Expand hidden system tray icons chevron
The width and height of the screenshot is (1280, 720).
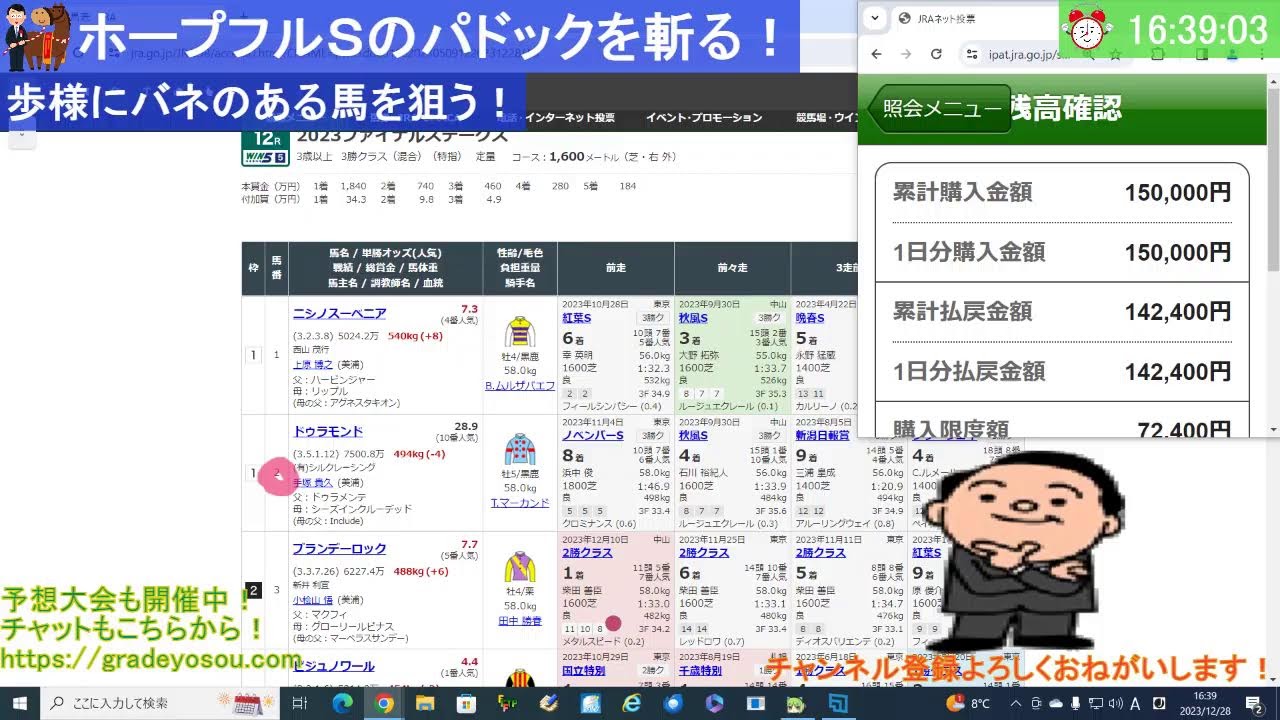(x=1016, y=703)
